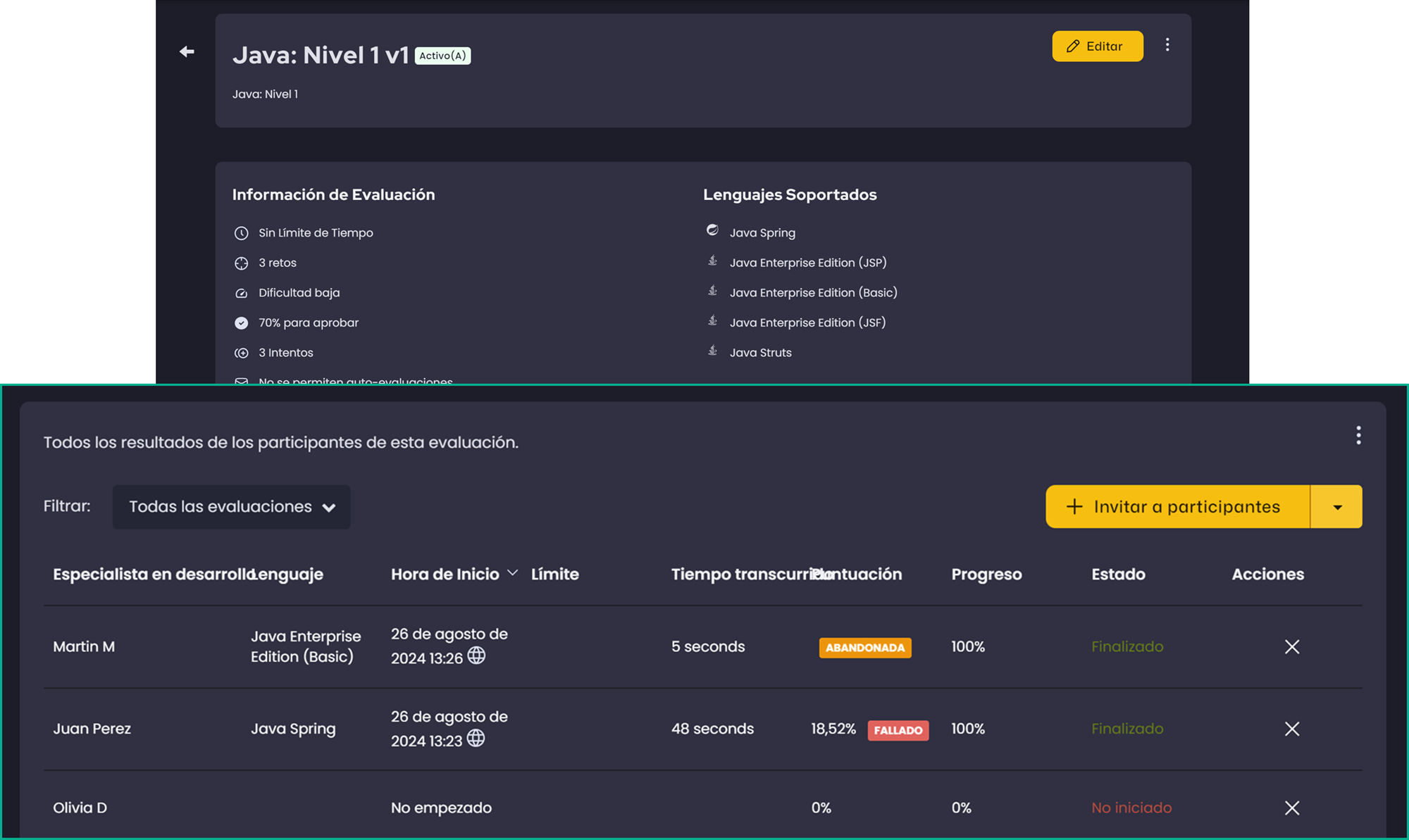This screenshot has height=840, width=1409.
Task: Click the Java Spring leaf icon
Action: click(x=712, y=230)
